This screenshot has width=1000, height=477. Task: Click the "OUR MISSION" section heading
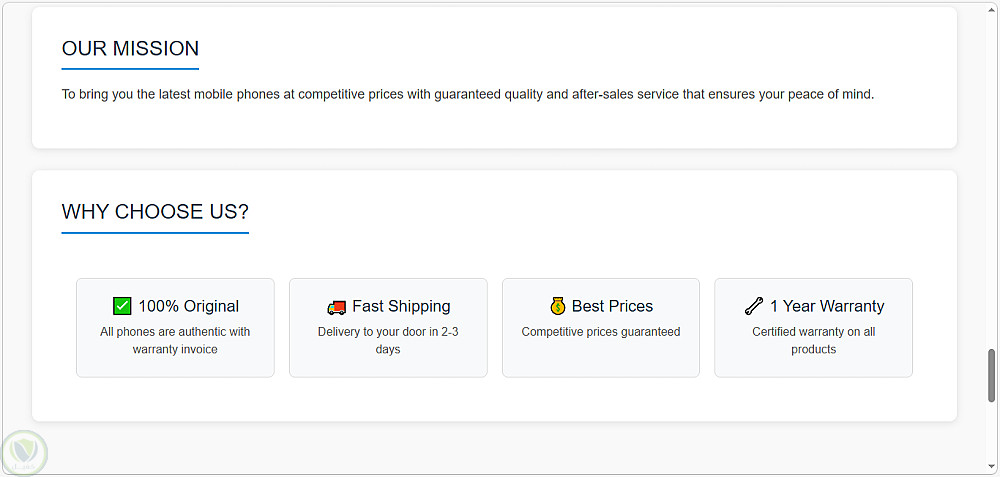coord(130,48)
